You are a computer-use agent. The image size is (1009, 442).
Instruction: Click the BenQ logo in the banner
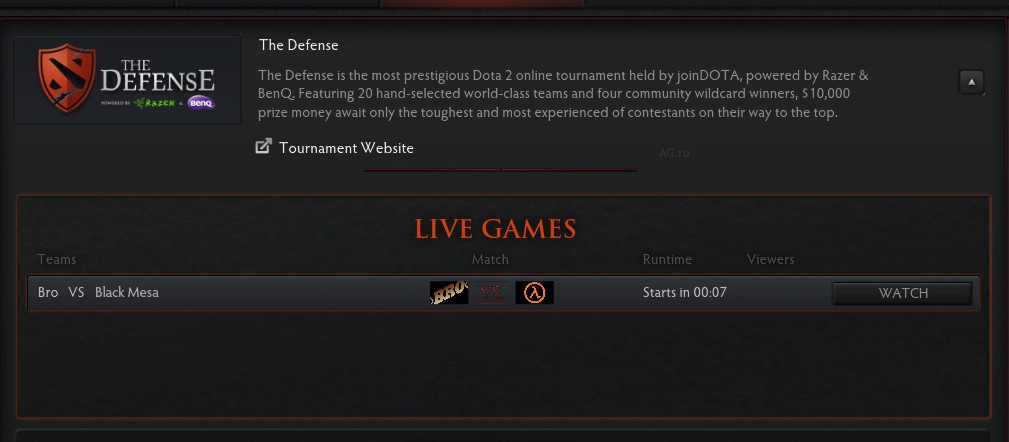pyautogui.click(x=201, y=103)
